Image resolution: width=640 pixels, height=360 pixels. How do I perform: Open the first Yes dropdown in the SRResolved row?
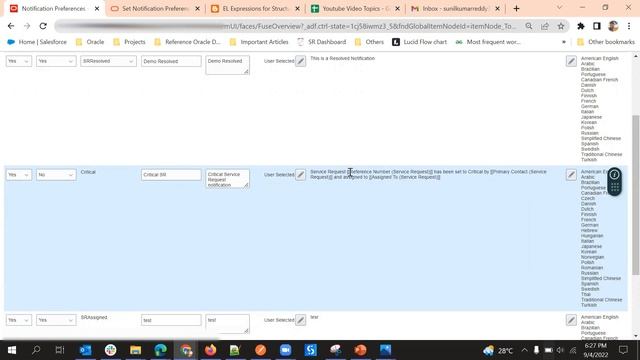[19, 61]
